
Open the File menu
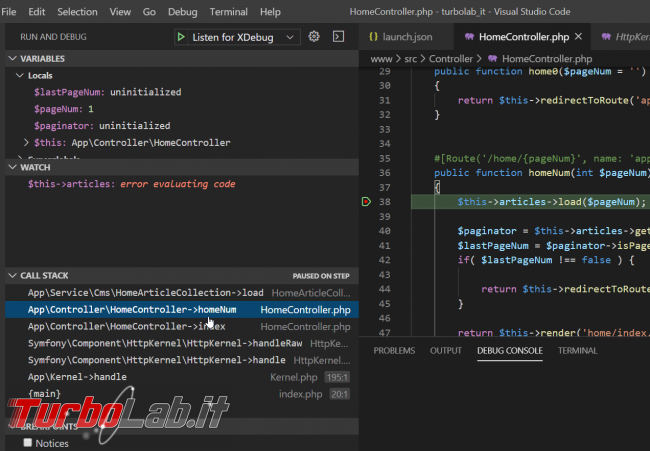click(x=9, y=12)
